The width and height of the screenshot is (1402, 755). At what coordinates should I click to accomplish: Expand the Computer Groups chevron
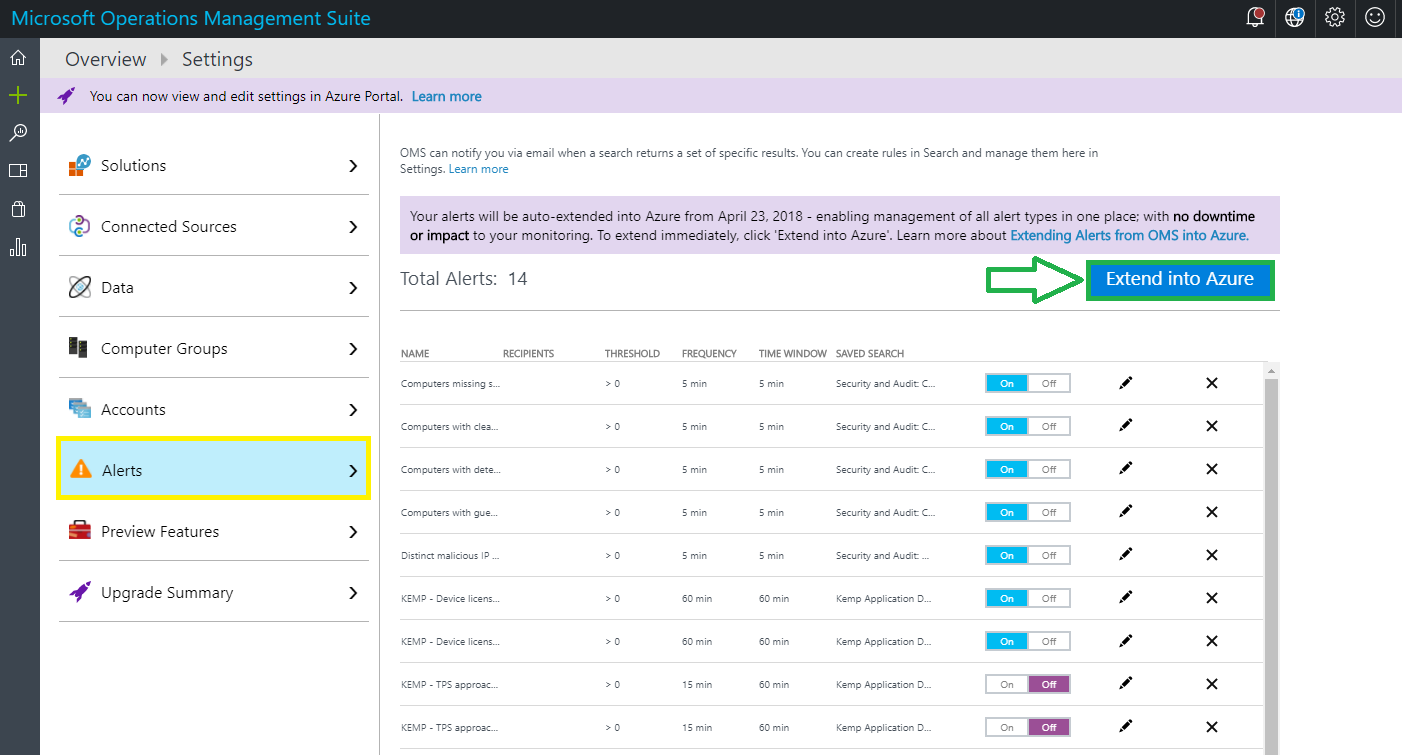[x=353, y=349]
